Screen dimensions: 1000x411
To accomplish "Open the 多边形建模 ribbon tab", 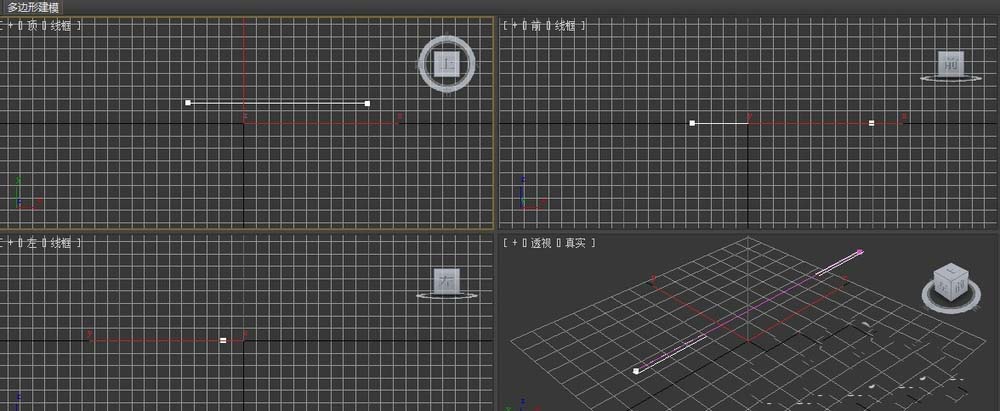I will (33, 7).
